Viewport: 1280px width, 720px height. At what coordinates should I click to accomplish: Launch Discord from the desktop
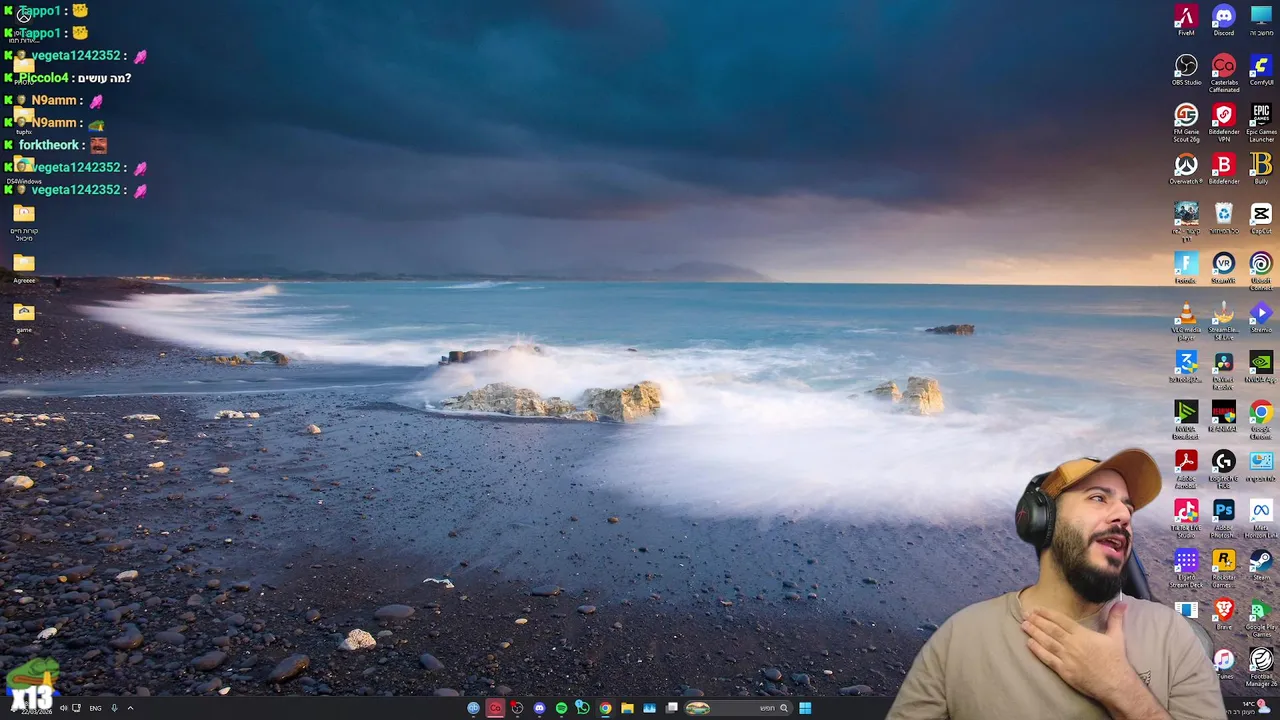pos(1223,21)
